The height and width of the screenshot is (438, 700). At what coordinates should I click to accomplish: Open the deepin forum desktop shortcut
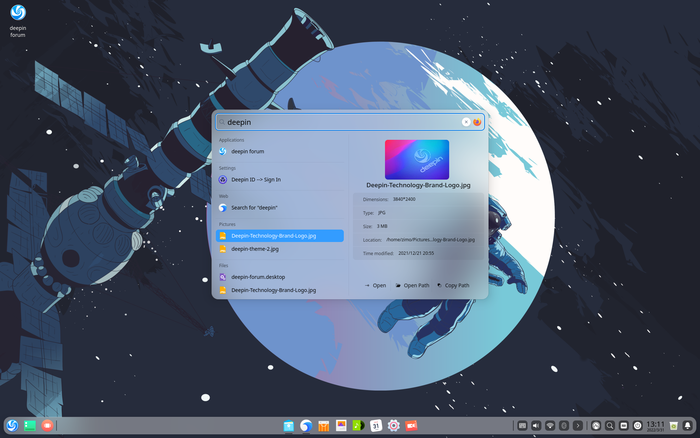18,21
